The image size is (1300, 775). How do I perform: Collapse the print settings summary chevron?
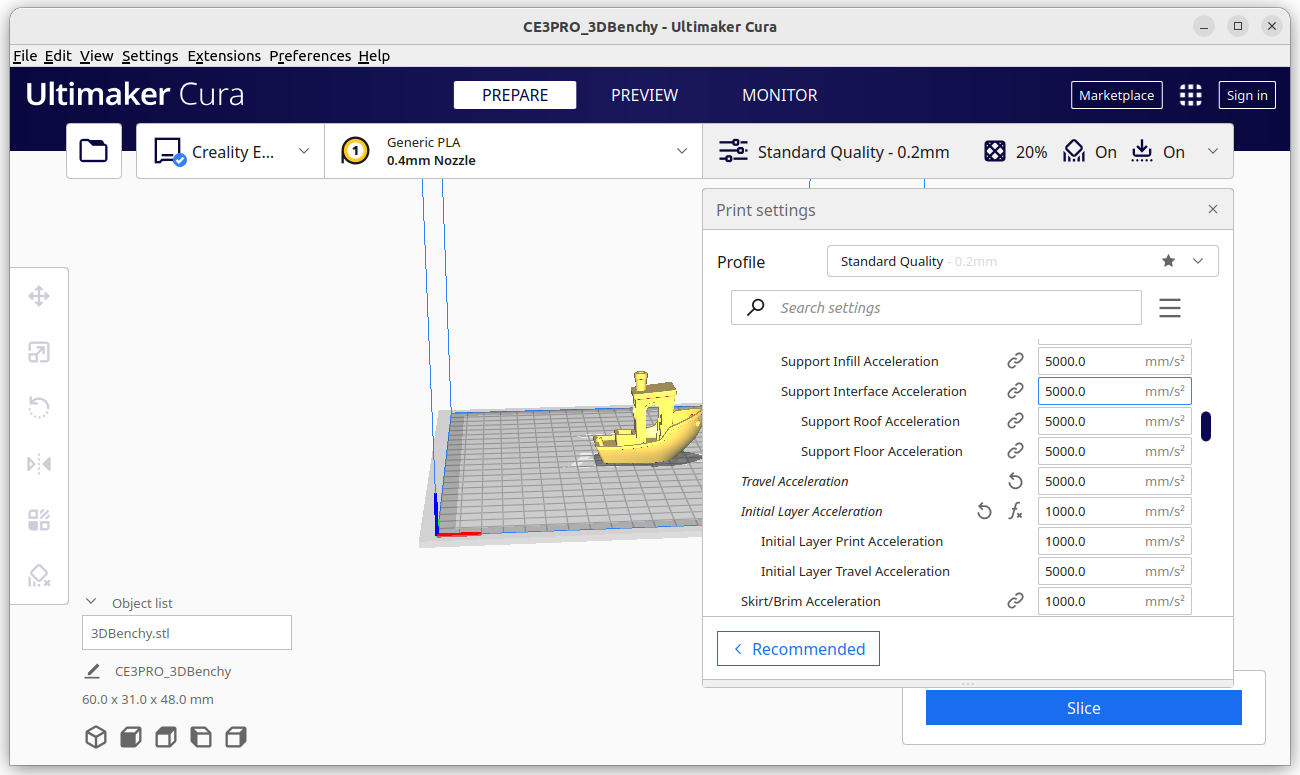click(1213, 152)
